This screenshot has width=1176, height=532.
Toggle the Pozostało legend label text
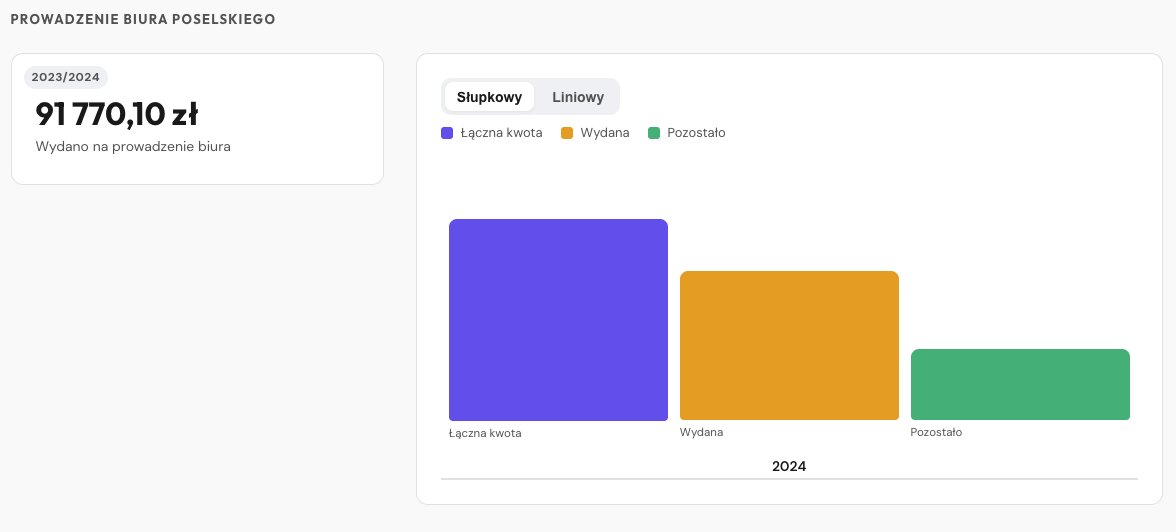click(696, 133)
